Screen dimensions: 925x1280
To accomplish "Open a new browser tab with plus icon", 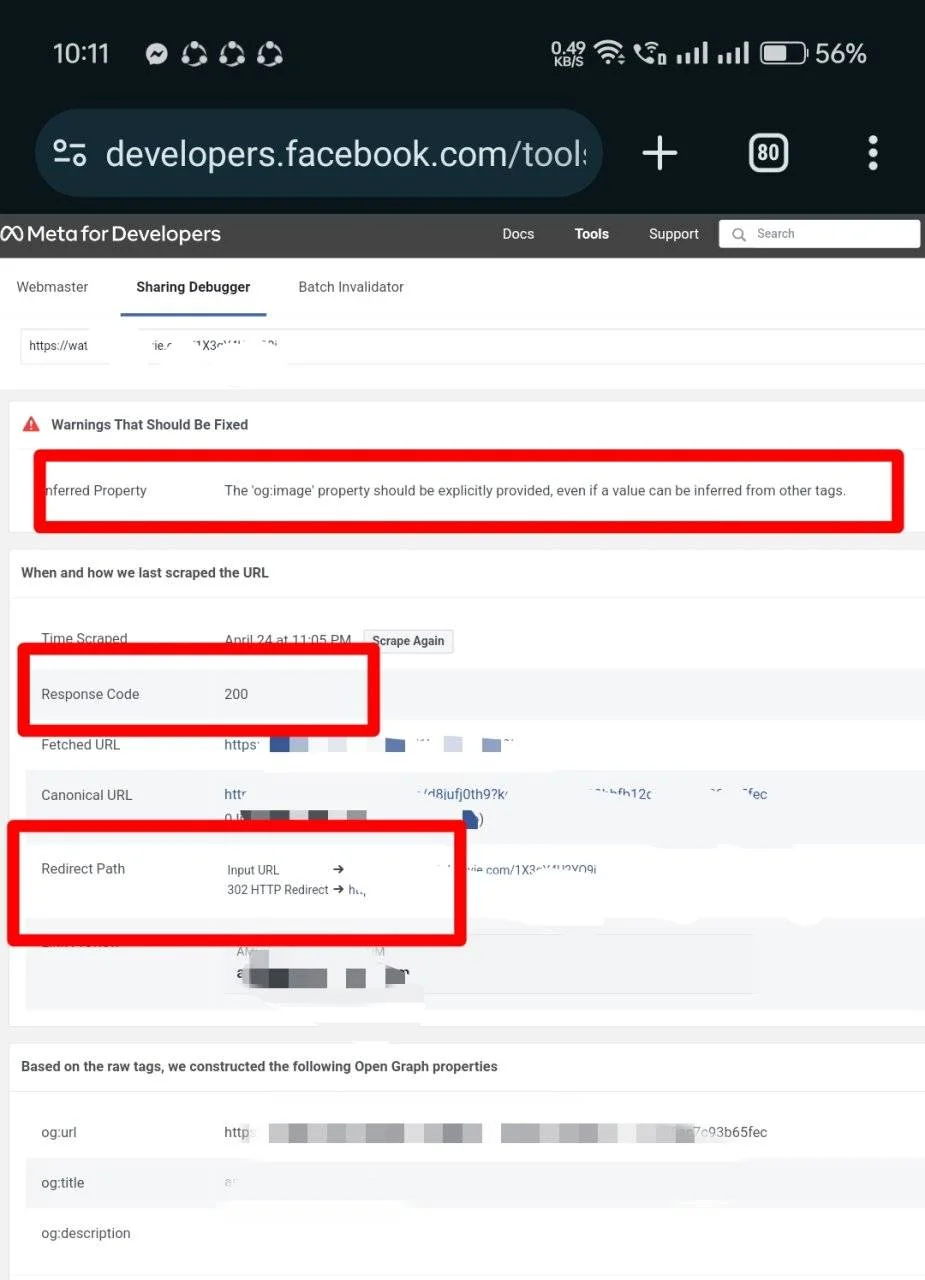I will pos(660,153).
